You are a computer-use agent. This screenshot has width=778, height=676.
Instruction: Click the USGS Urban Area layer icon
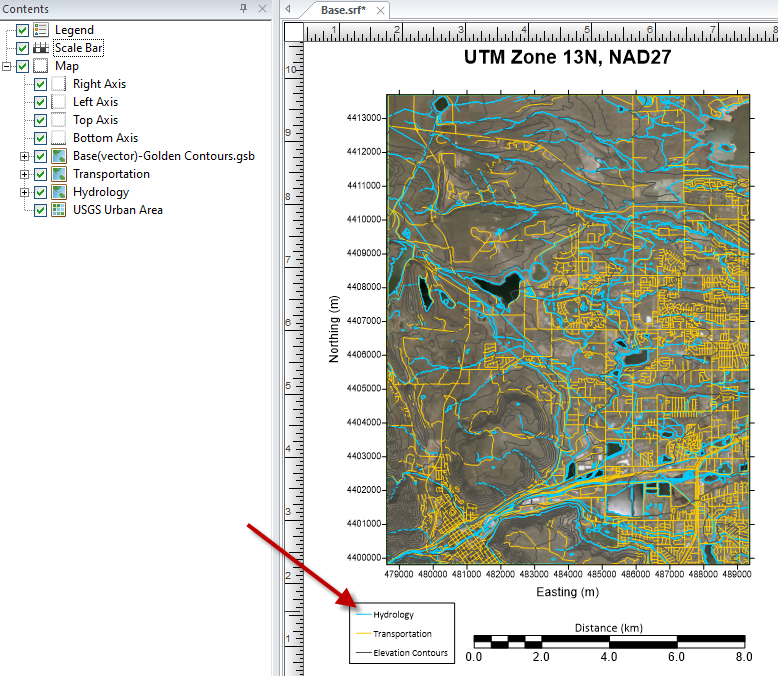point(59,210)
